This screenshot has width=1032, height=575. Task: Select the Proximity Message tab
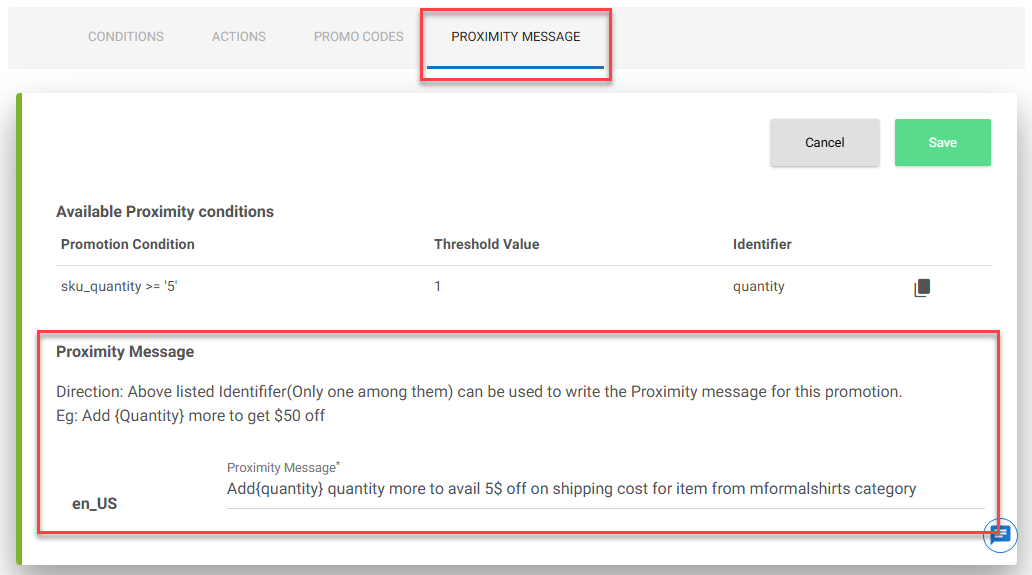(515, 37)
